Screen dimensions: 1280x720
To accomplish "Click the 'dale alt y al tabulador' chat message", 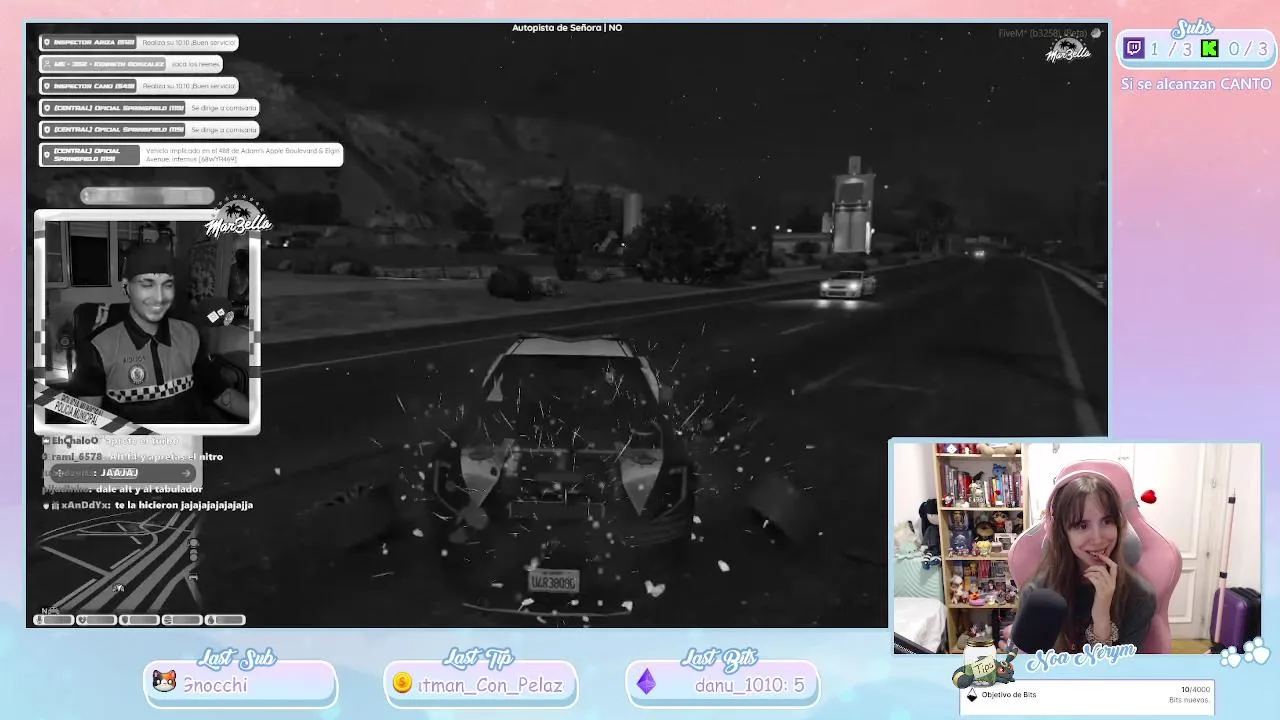I will tap(124, 489).
